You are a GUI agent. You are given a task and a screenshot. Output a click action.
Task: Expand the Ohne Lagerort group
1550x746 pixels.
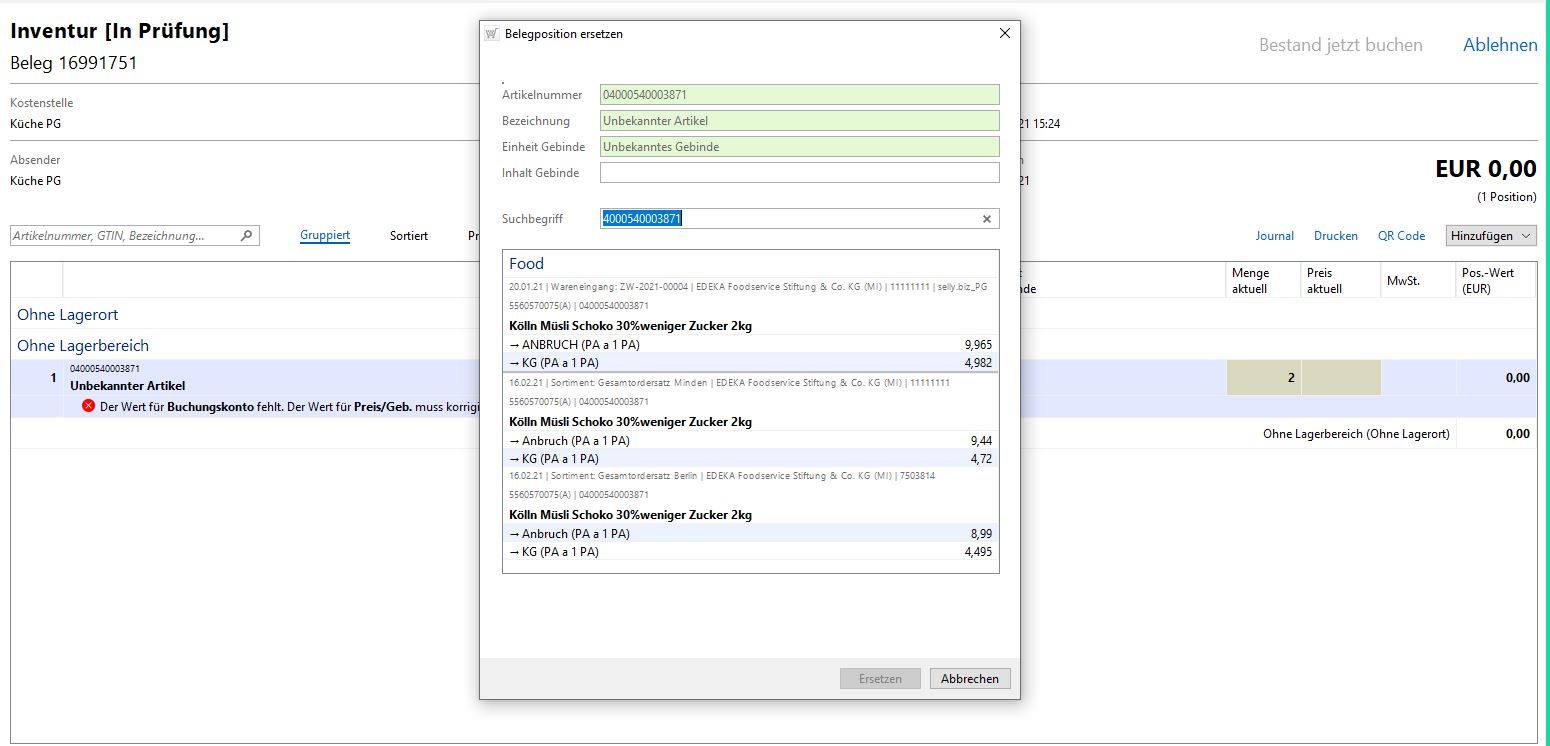[x=68, y=315]
